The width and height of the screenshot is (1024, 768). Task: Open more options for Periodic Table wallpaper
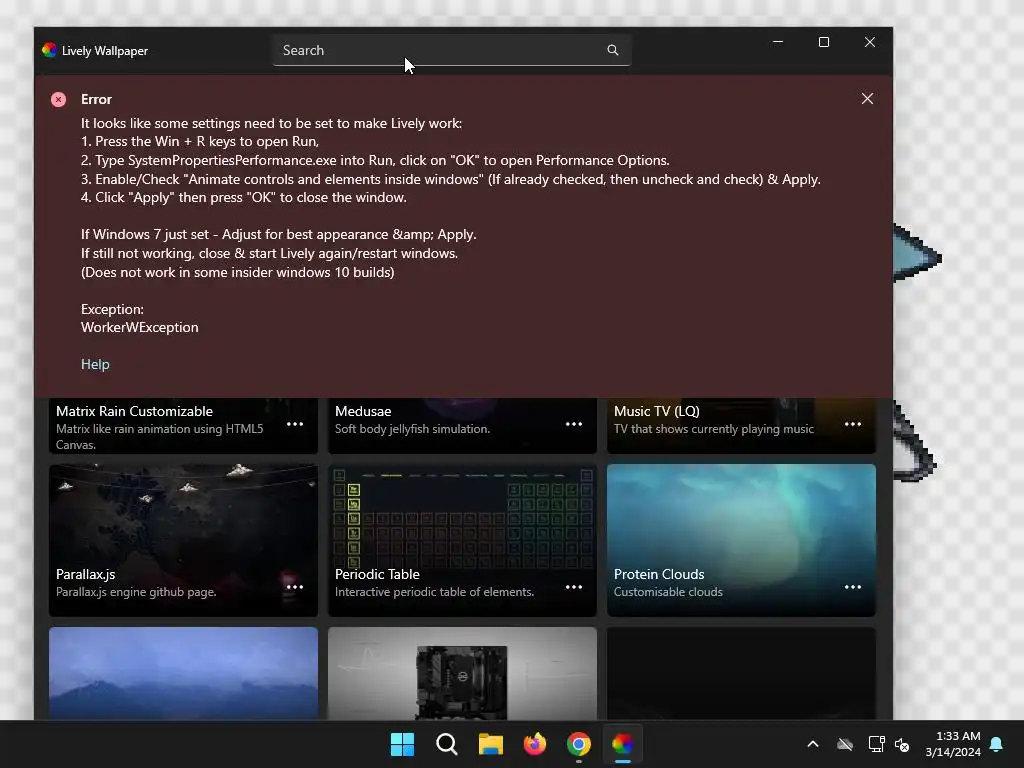(574, 586)
